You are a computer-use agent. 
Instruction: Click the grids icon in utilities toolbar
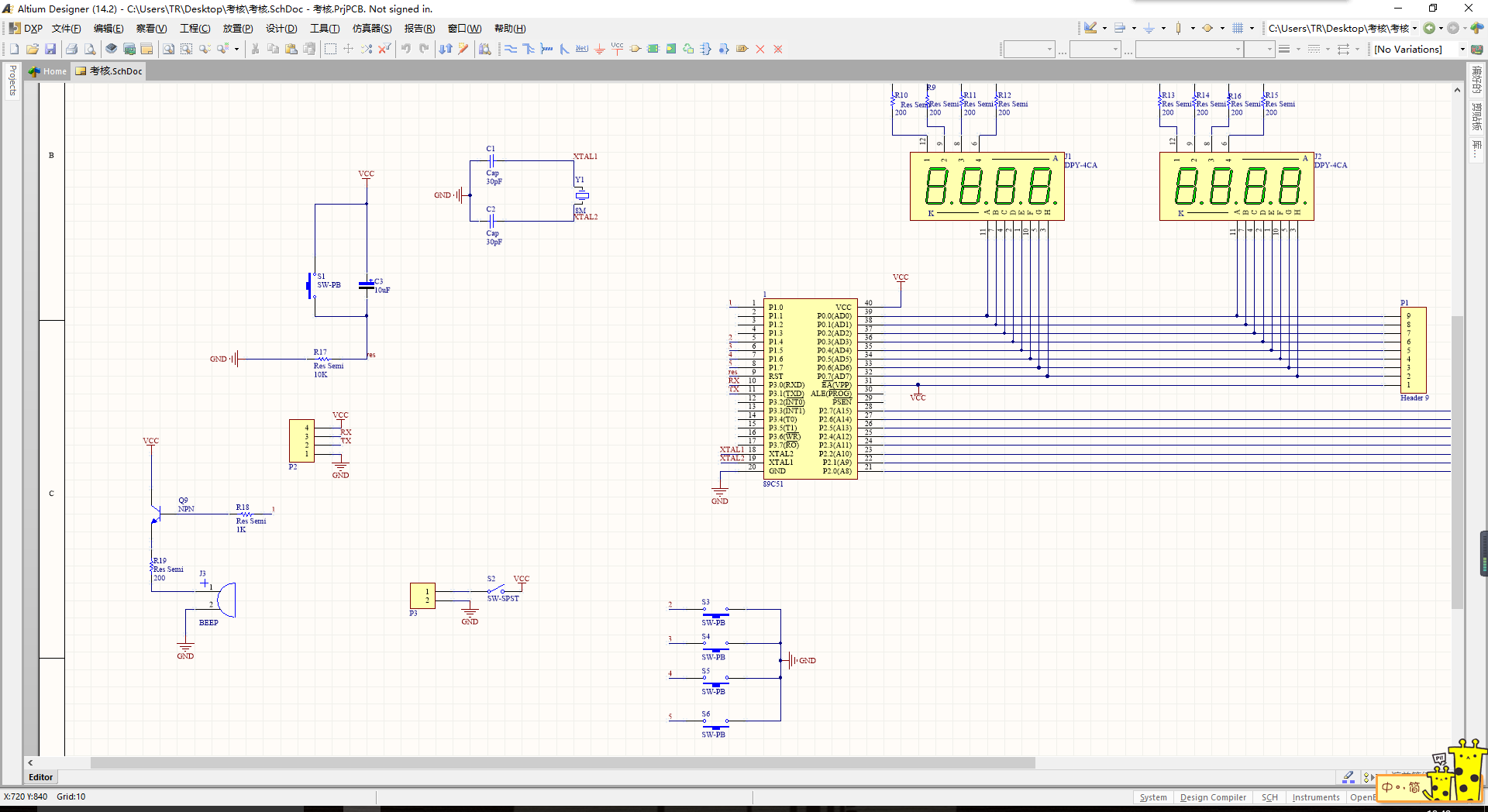[x=1238, y=28]
